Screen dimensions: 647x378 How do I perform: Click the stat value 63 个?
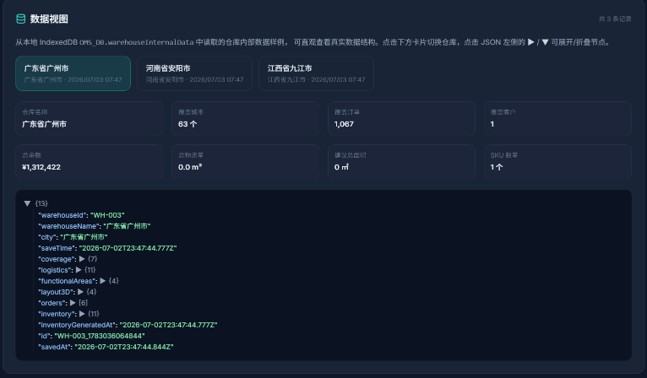click(x=187, y=124)
